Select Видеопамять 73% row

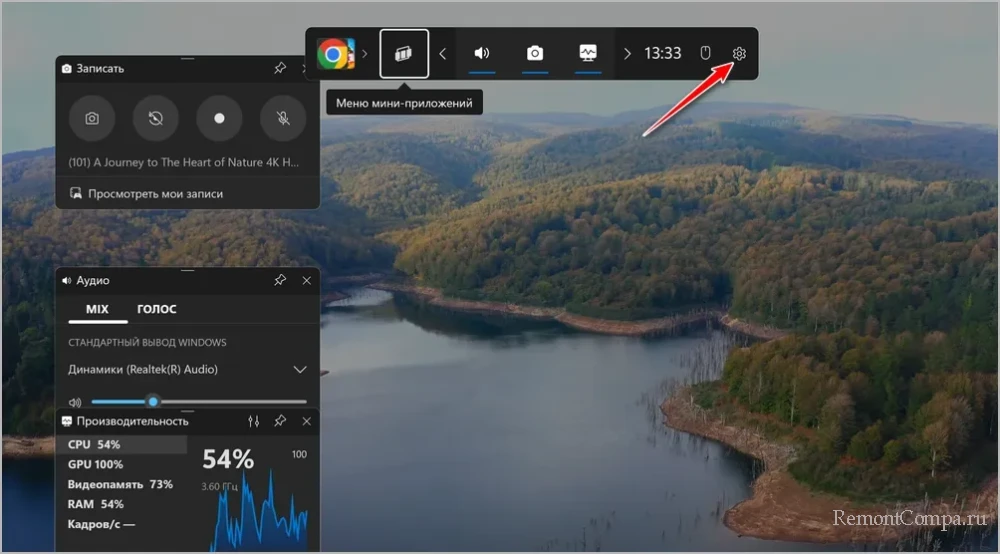tap(121, 484)
